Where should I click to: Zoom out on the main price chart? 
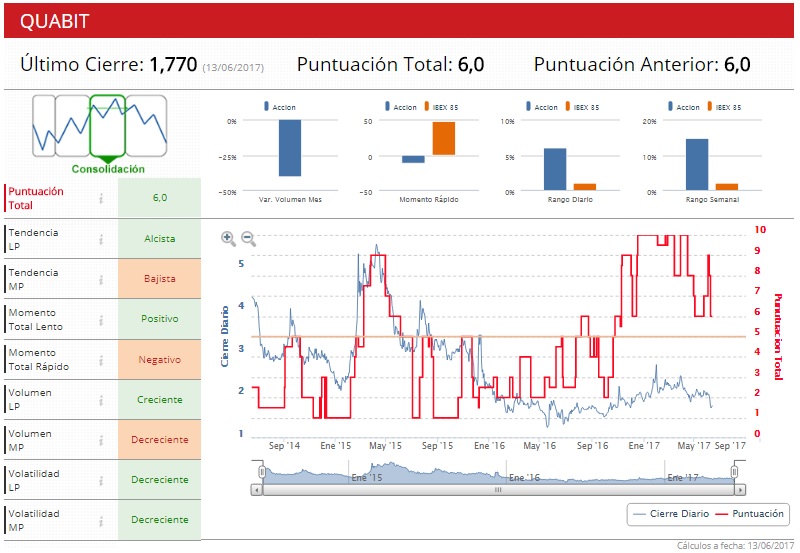248,238
